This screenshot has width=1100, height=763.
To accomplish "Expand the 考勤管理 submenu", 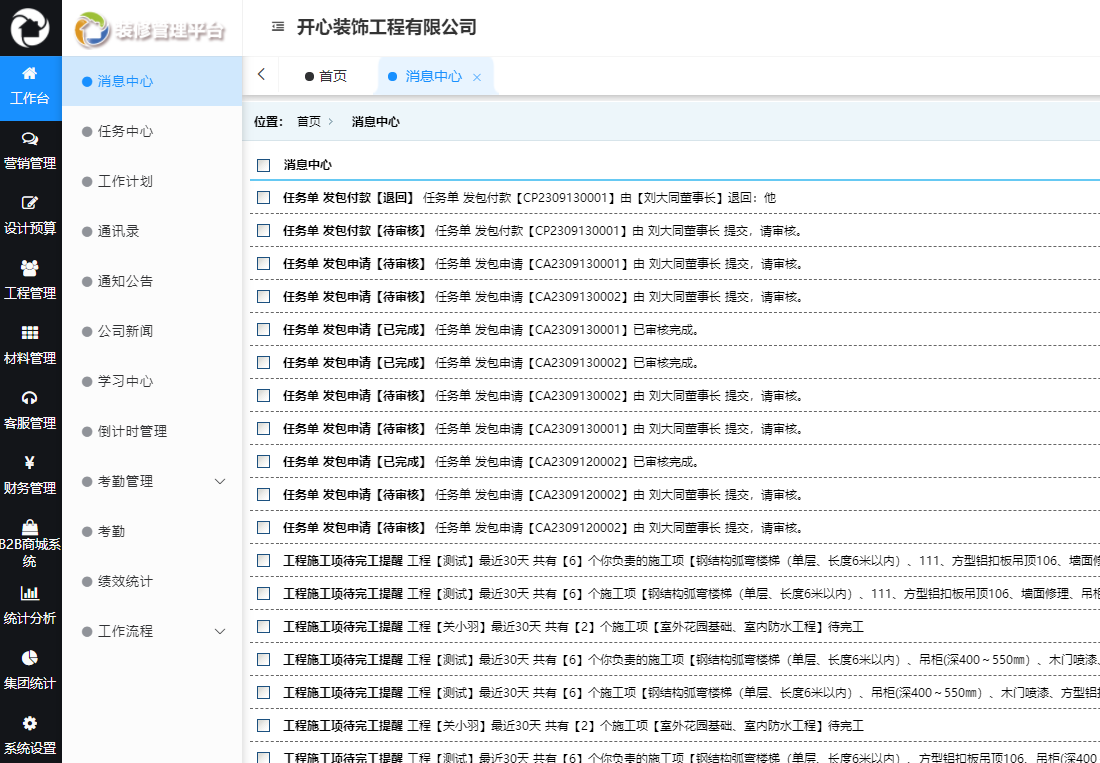I will coord(150,481).
